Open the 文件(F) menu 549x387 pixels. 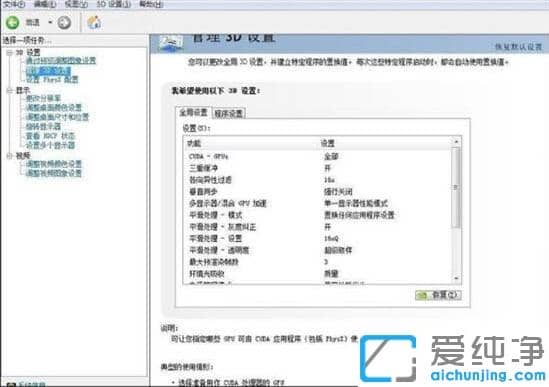[x=14, y=4]
